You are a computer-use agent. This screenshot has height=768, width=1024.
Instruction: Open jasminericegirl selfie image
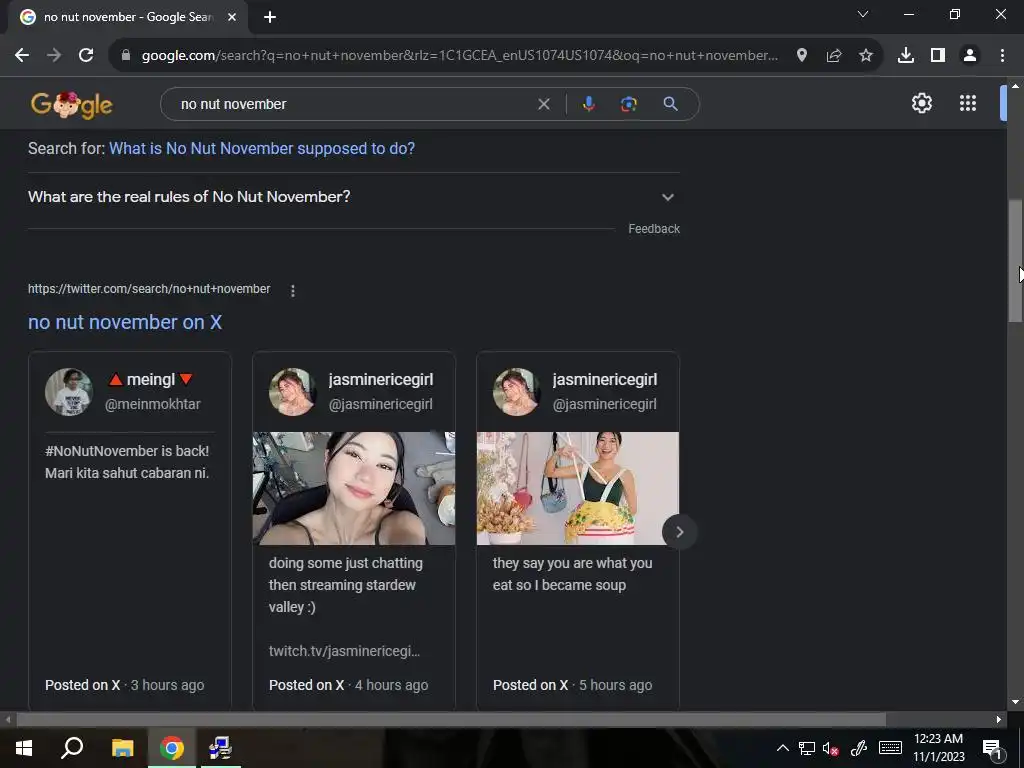[354, 488]
